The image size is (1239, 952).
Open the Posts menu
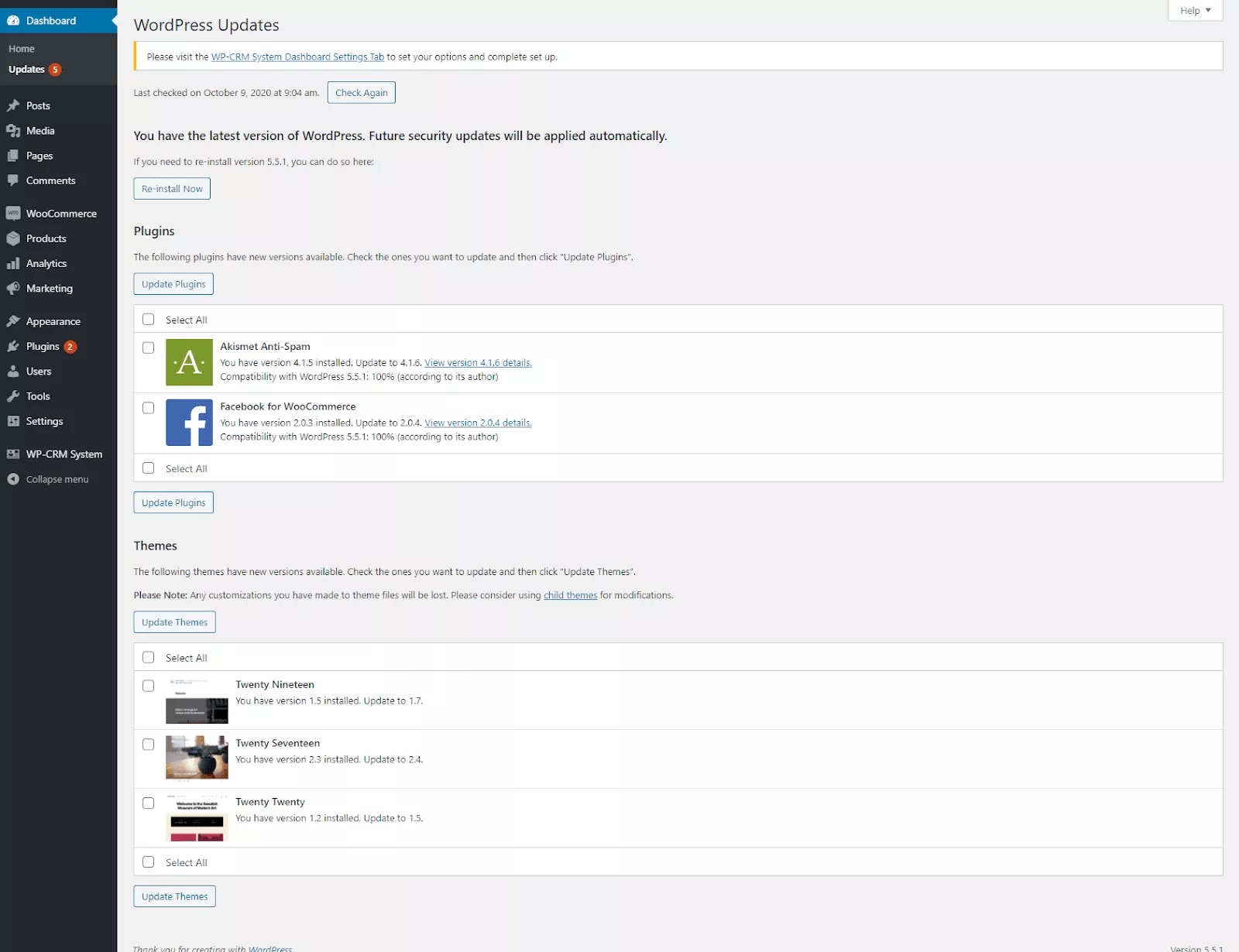(x=58, y=105)
